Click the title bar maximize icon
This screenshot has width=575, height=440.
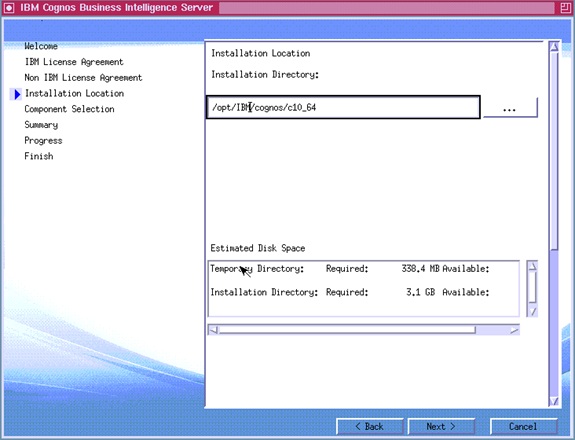(565, 8)
